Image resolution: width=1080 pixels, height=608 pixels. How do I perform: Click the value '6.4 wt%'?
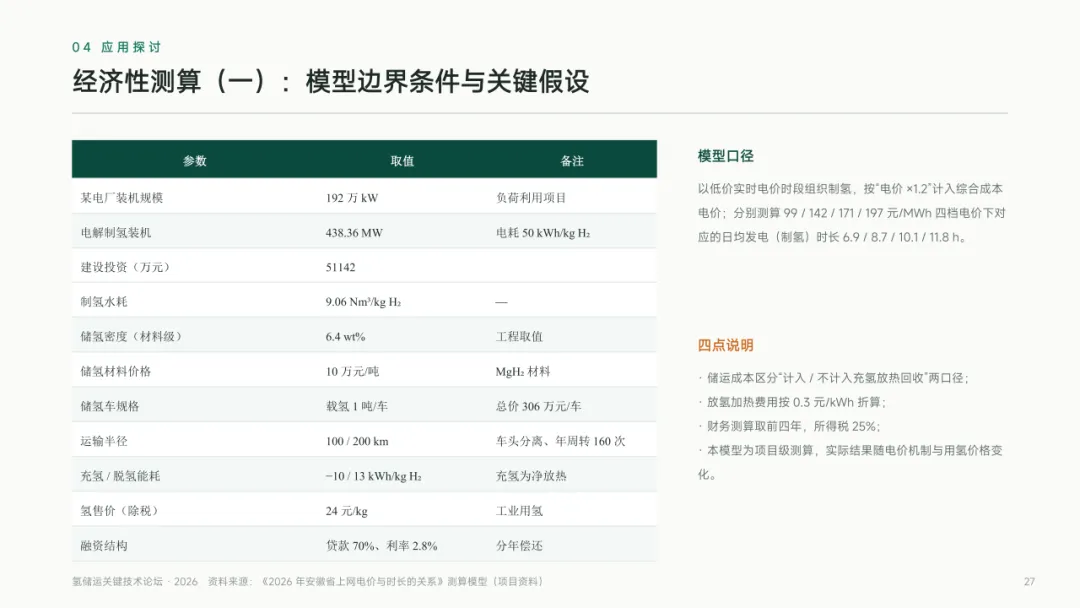point(345,337)
